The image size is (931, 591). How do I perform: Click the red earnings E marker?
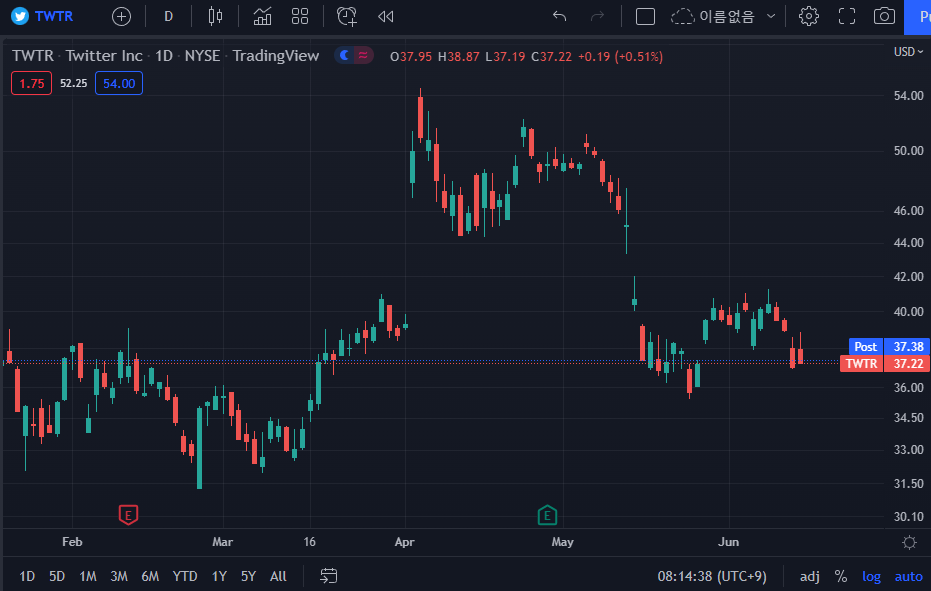128,514
